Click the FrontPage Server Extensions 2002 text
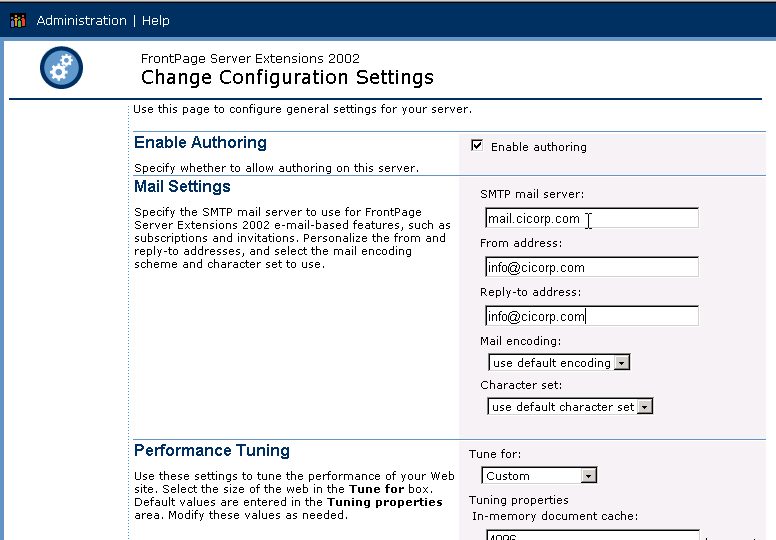 click(250, 58)
